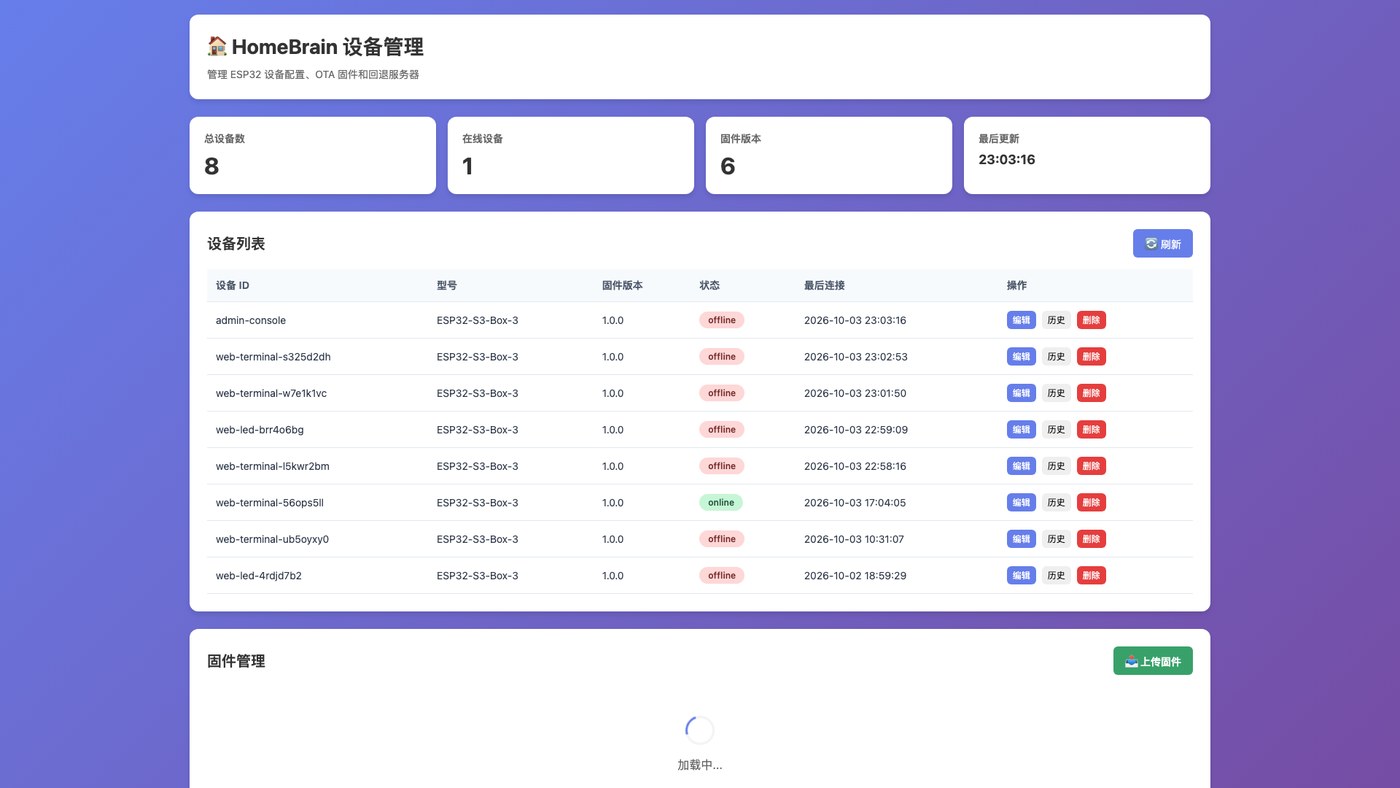
Task: Click the online status badge
Action: tap(721, 503)
